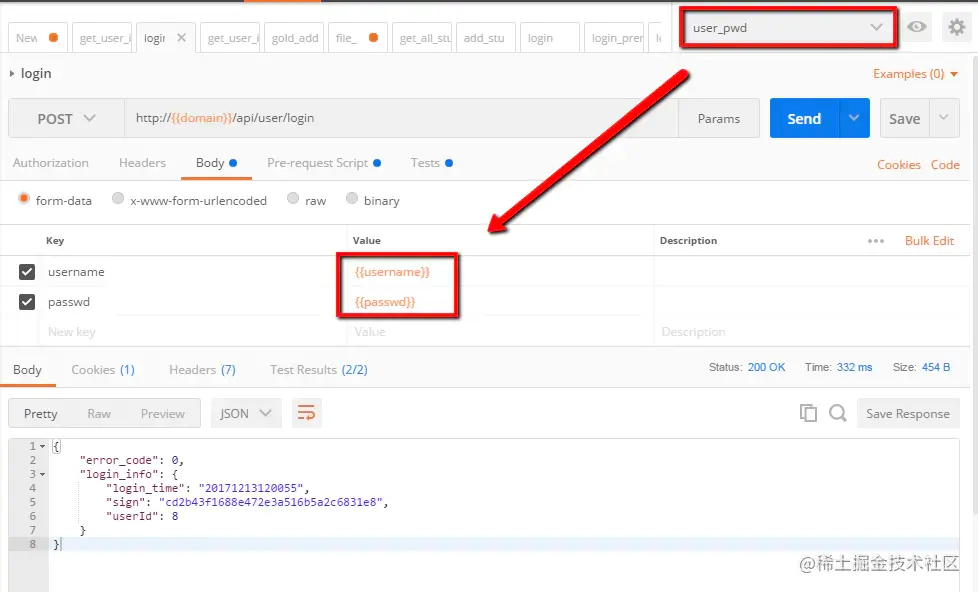Screen dimensions: 978x592
Task: Open the response Cookies (1) tab
Action: 103,370
